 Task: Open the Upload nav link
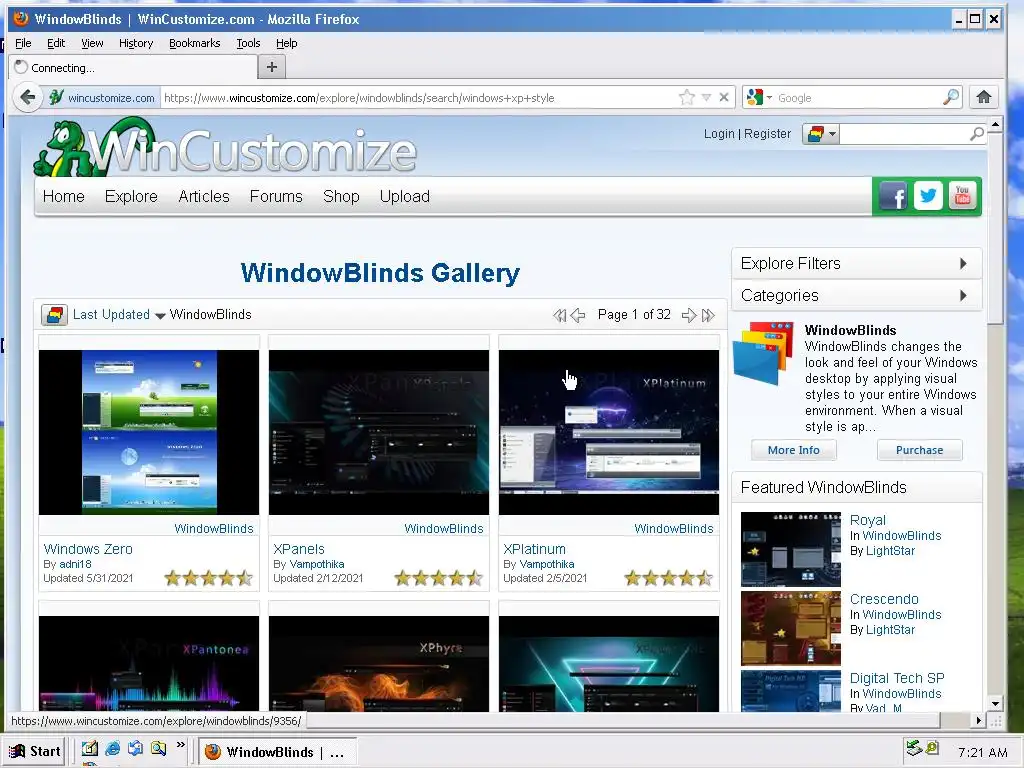(404, 197)
